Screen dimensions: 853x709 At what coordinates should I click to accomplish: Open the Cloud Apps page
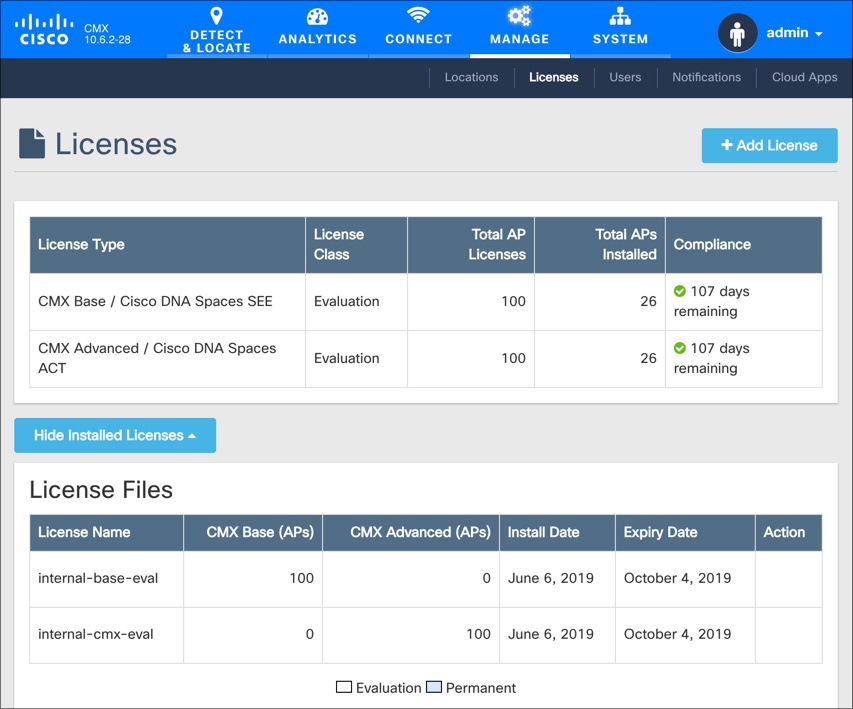pos(804,76)
